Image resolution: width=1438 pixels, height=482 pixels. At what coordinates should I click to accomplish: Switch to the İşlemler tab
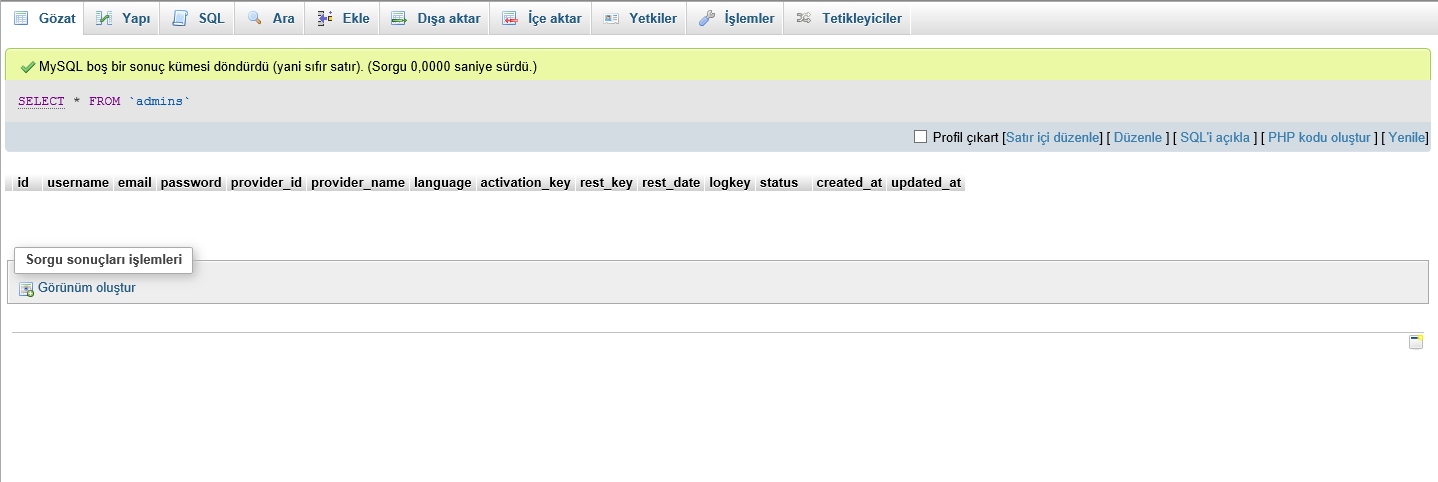737,18
